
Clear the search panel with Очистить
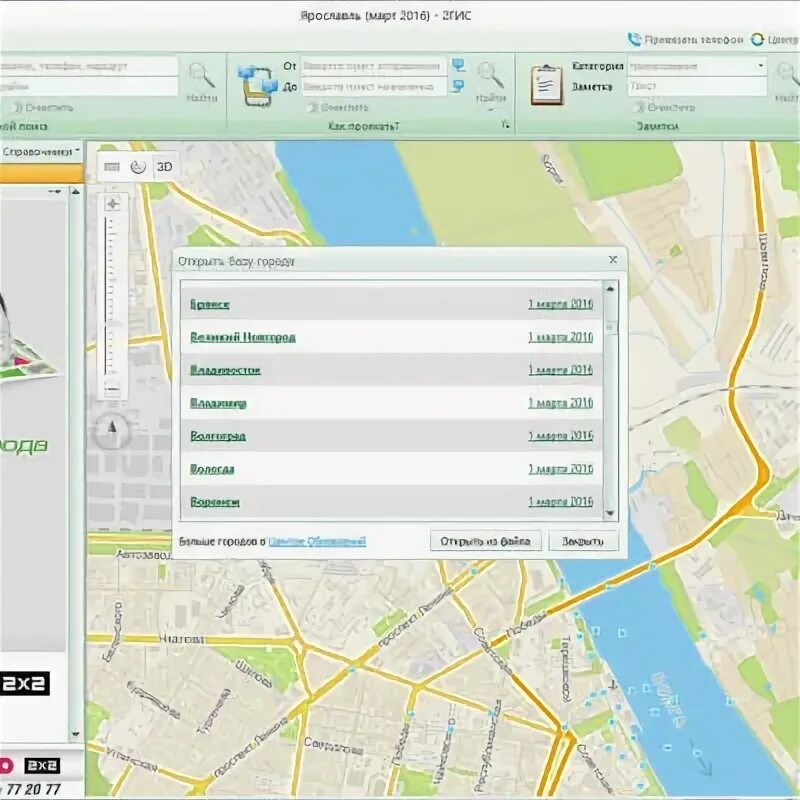(x=43, y=108)
